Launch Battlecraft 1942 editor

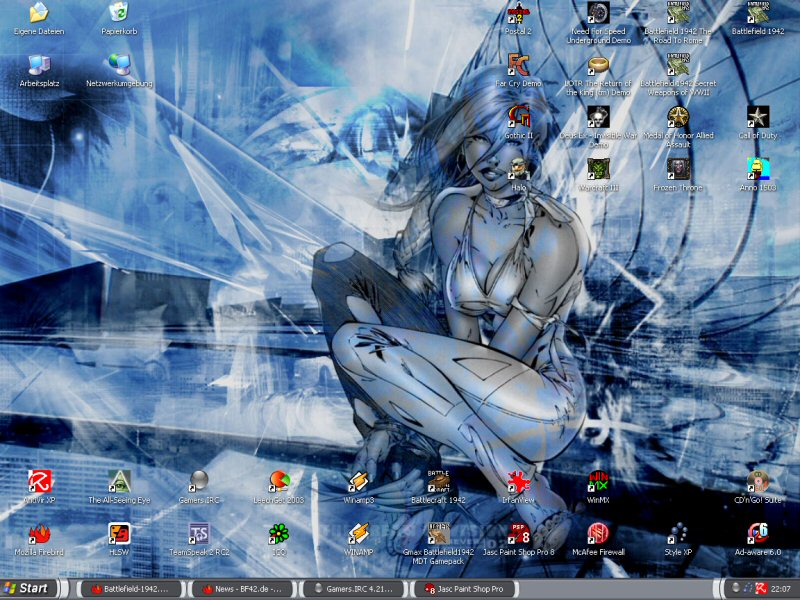pyautogui.click(x=438, y=481)
